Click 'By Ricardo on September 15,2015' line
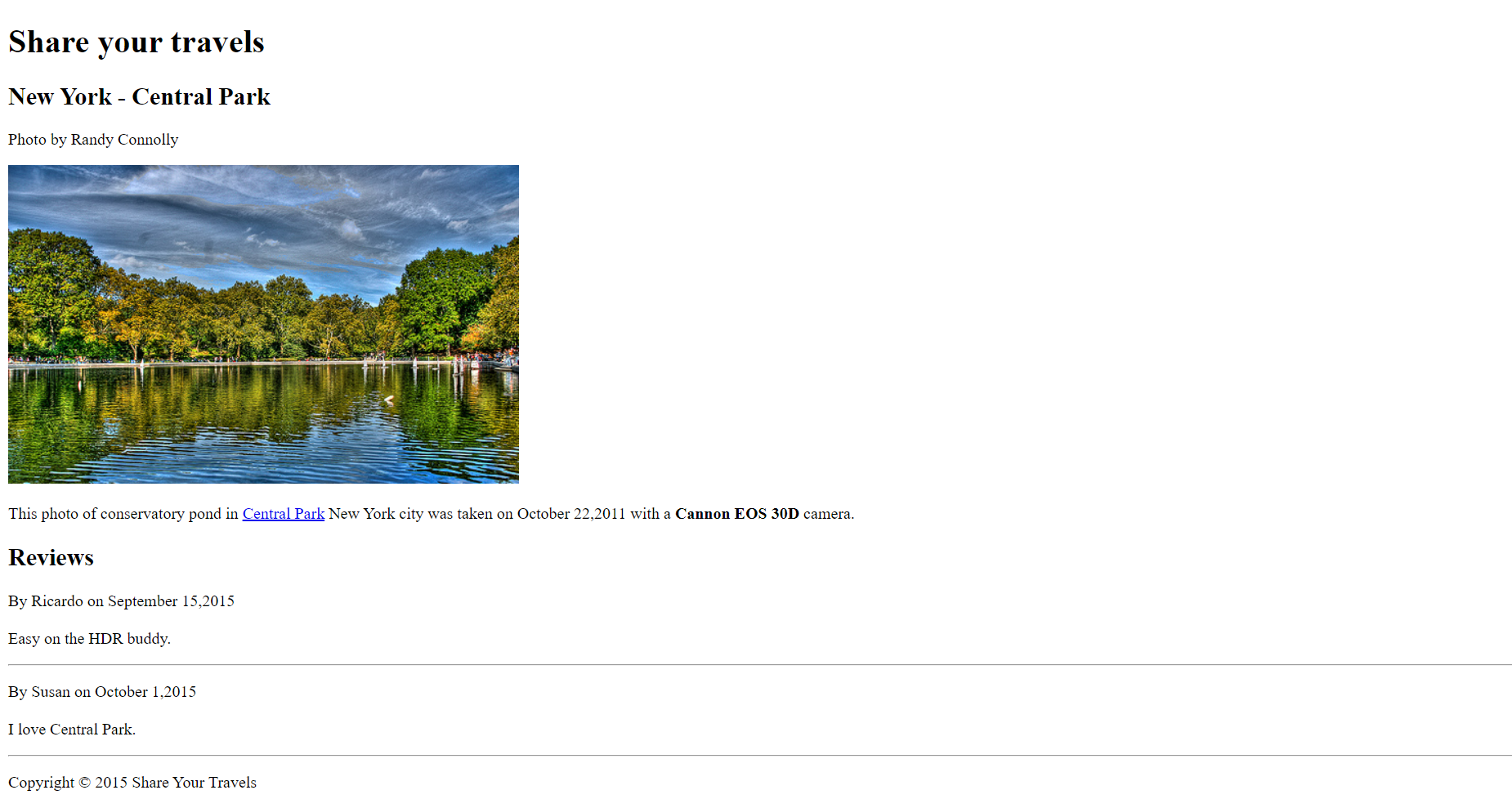The image size is (1512, 808). (x=121, y=601)
